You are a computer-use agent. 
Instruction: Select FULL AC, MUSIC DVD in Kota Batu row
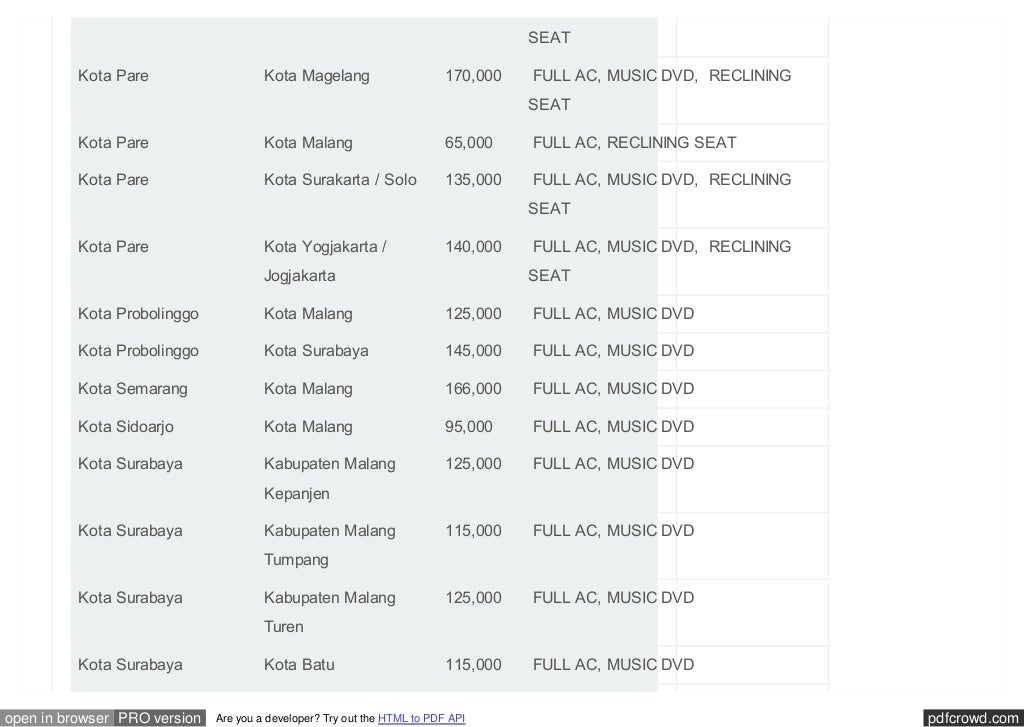click(x=613, y=665)
